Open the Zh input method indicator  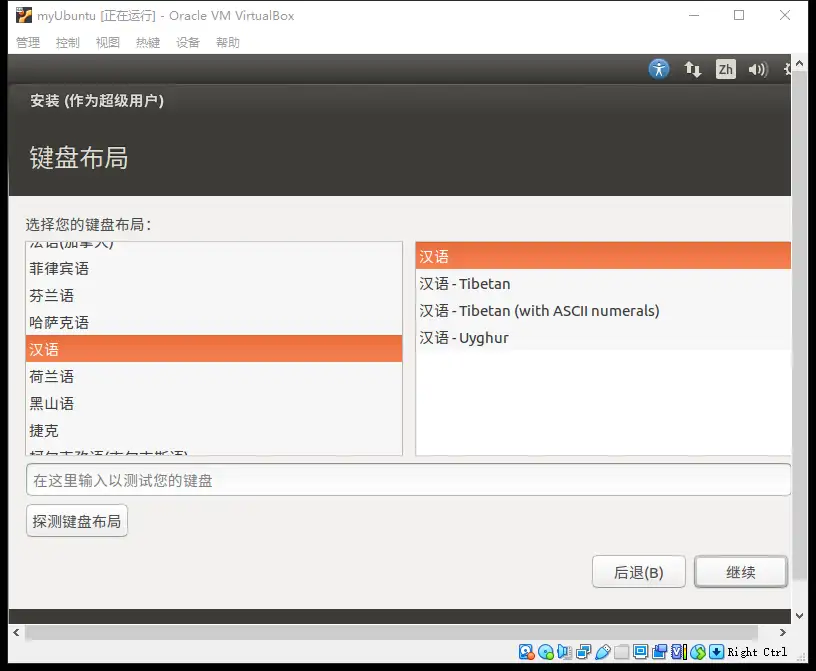pos(726,69)
